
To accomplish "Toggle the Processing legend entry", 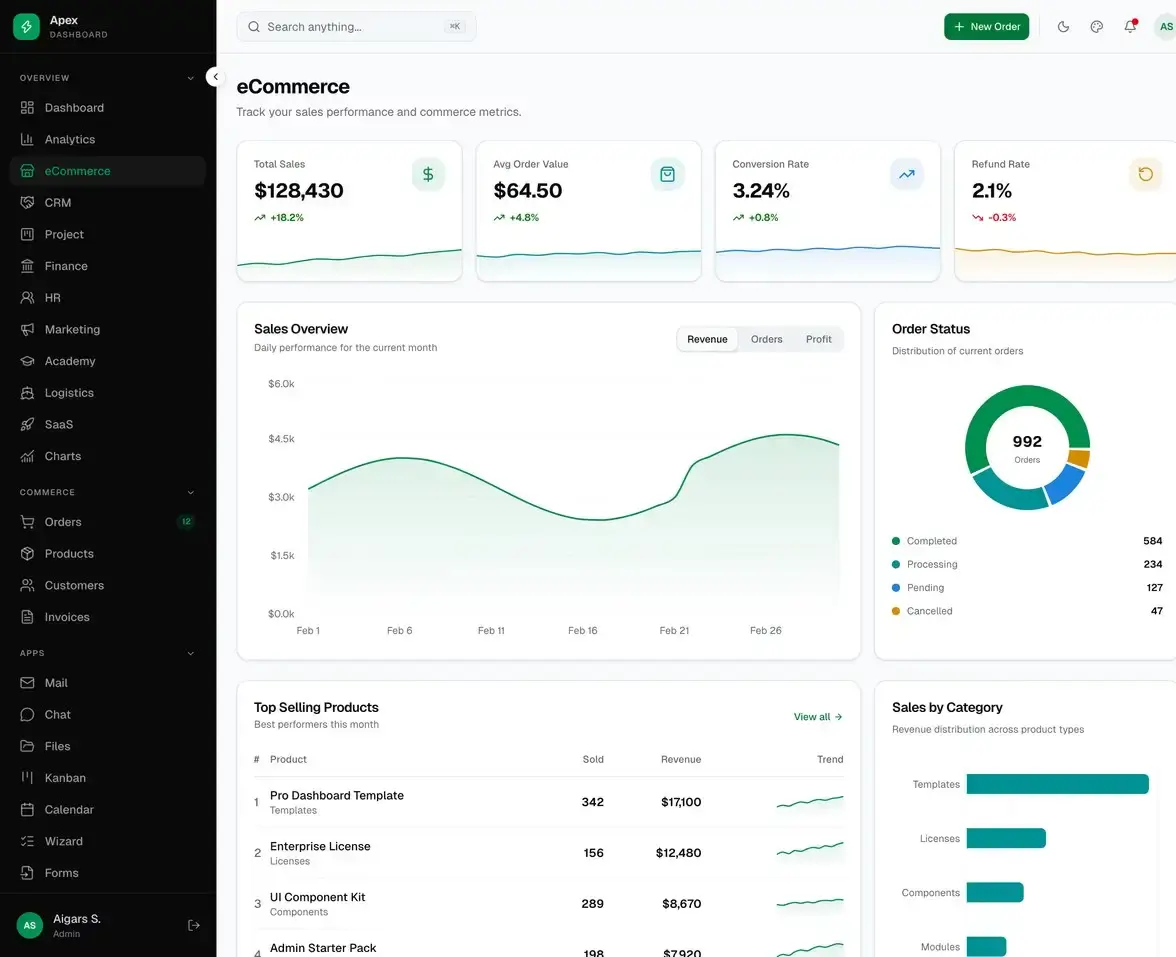I will coord(924,565).
